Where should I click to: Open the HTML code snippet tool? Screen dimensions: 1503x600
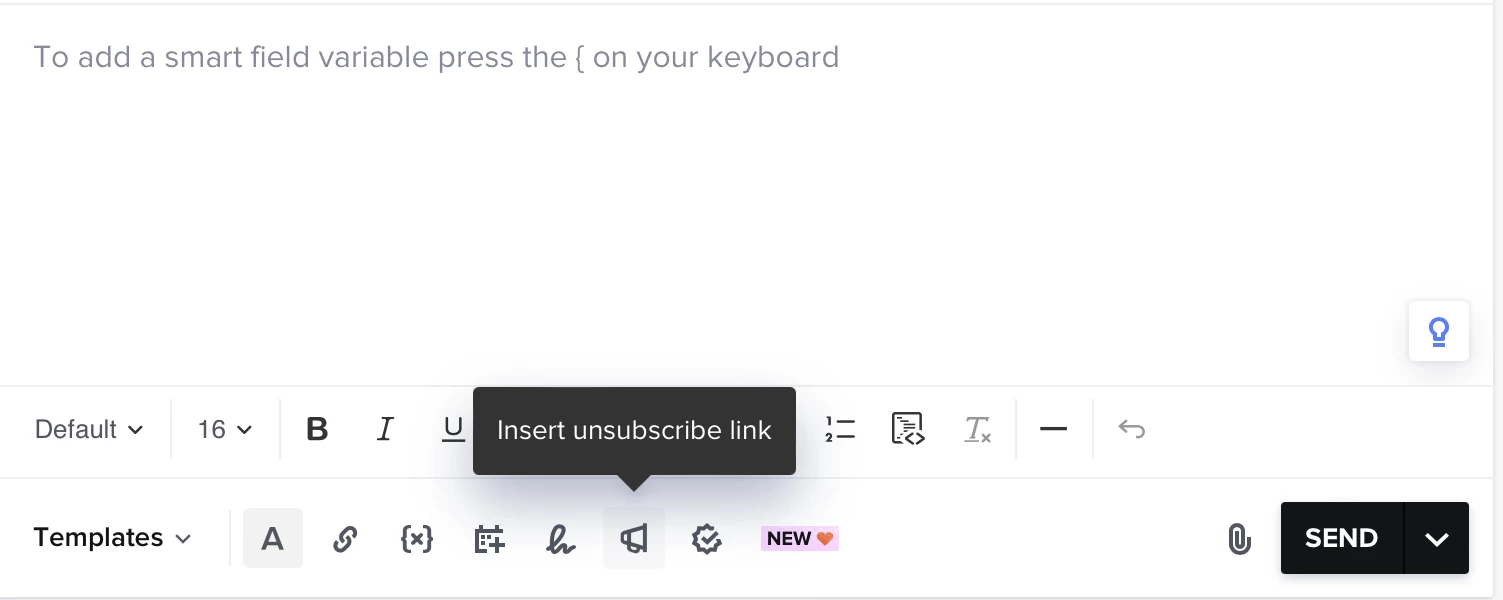907,429
